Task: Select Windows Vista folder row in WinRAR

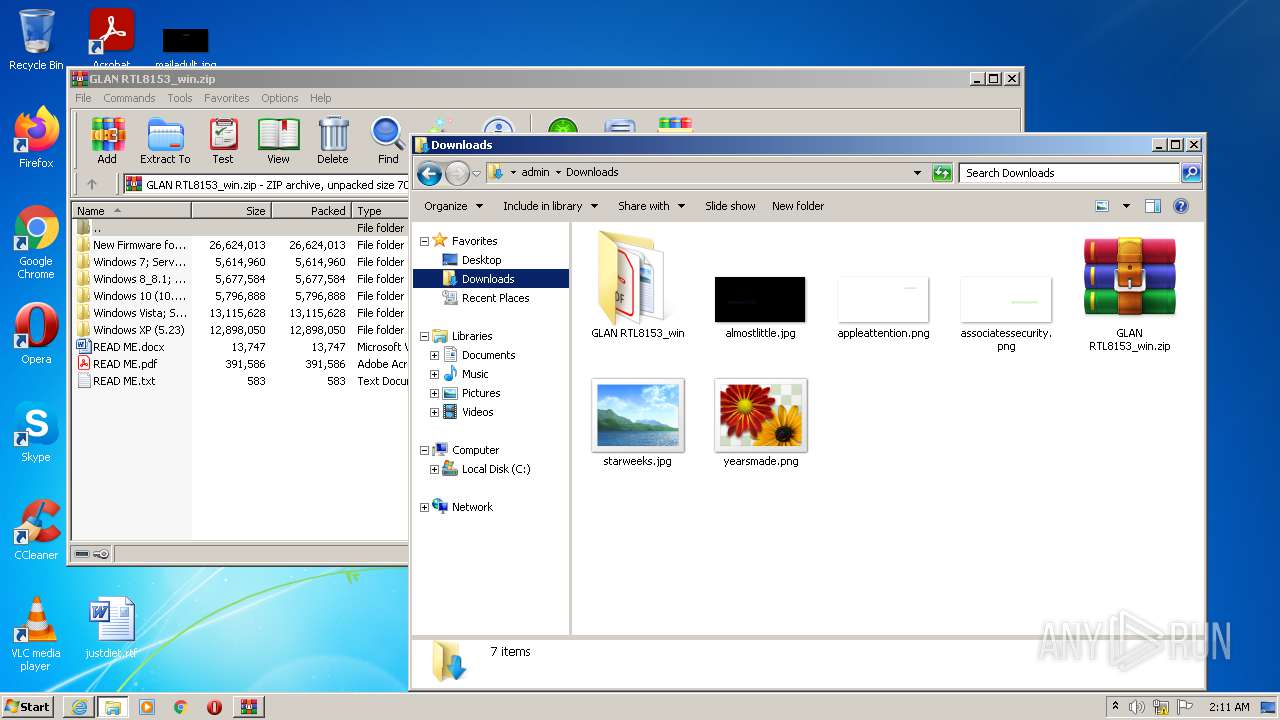Action: coord(240,313)
